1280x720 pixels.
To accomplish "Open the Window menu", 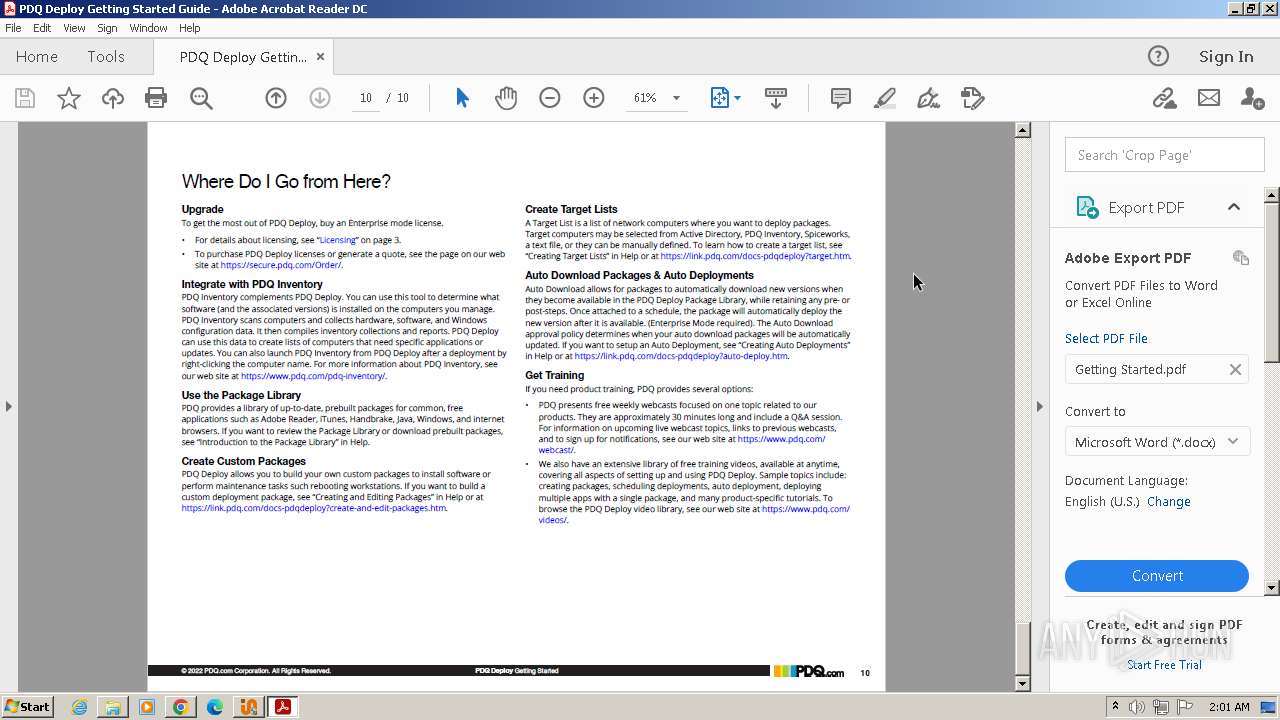I will pos(148,28).
